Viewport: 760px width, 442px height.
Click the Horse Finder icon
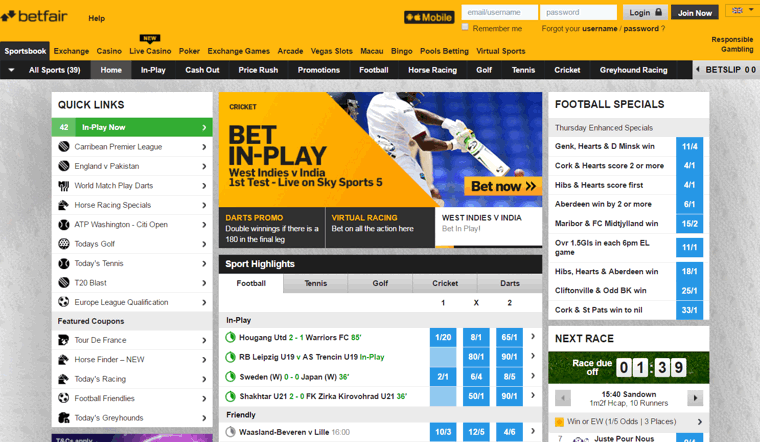(x=63, y=360)
